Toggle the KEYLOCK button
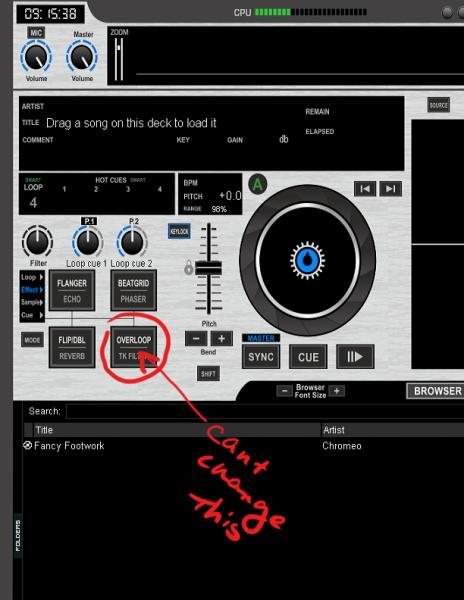 (x=179, y=232)
